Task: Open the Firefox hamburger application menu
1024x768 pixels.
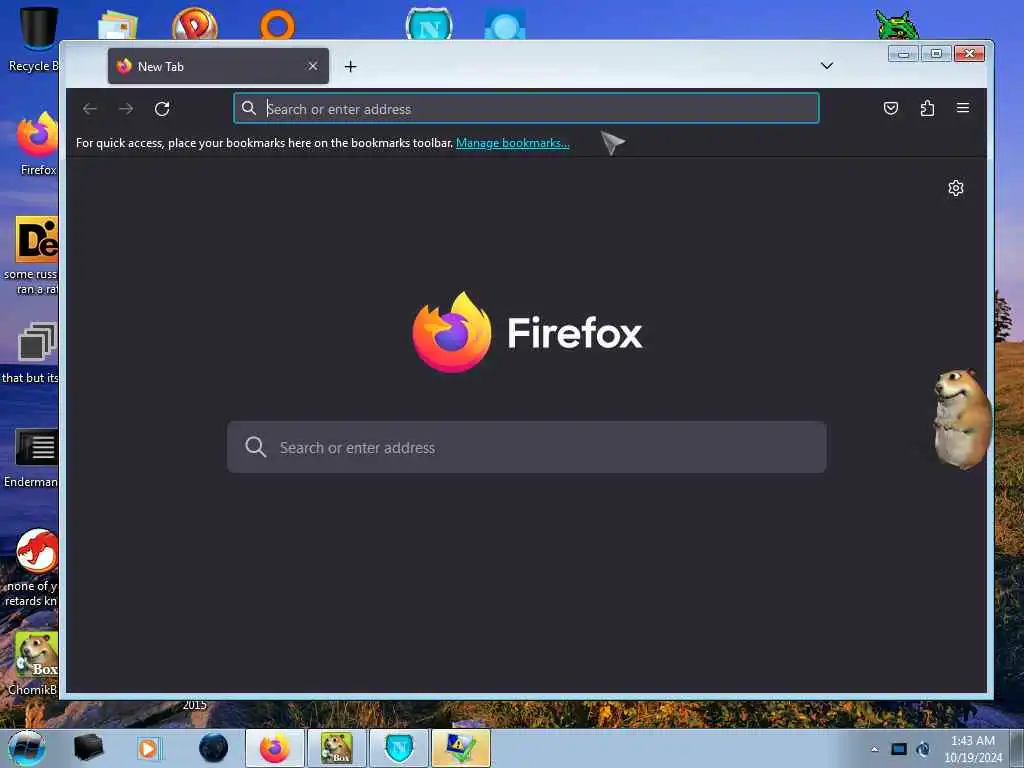Action: pos(963,108)
